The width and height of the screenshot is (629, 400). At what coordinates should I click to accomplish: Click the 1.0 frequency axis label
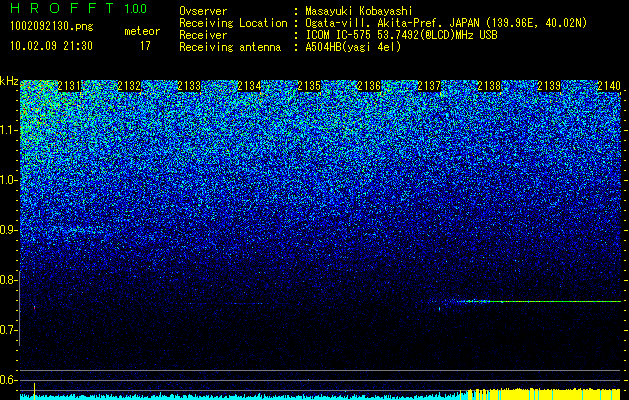(9, 180)
